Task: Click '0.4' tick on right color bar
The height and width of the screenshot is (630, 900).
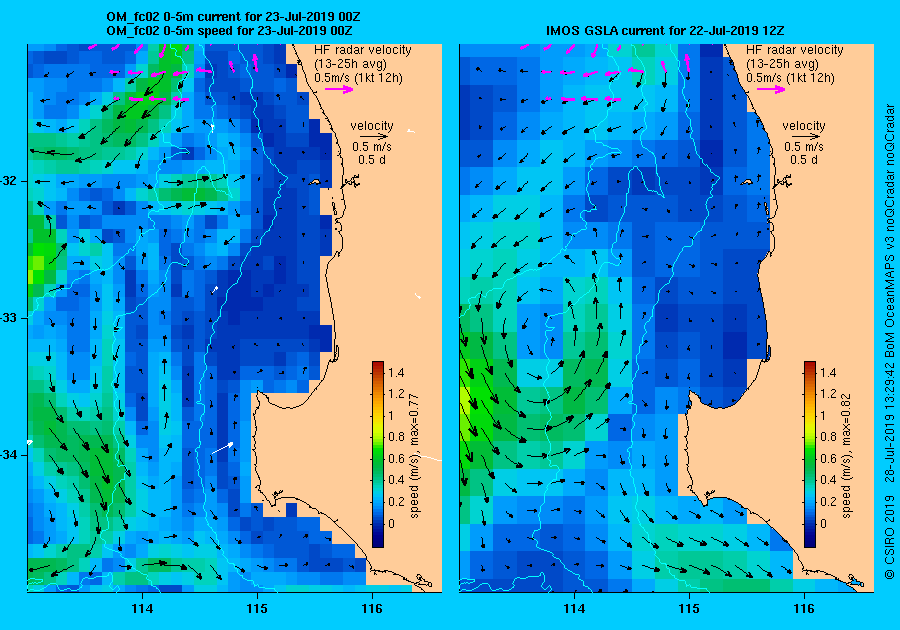Action: click(x=828, y=480)
